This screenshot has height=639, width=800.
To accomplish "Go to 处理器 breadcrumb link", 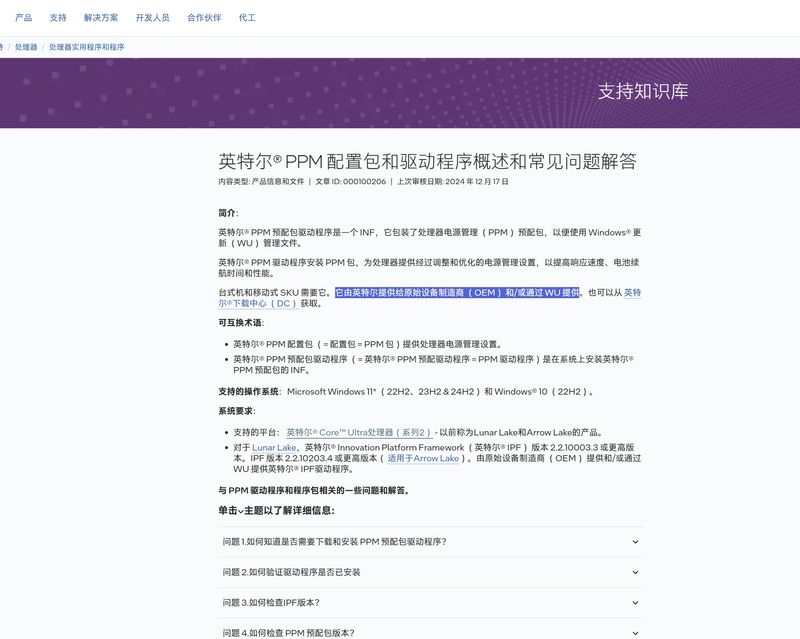I will [26, 47].
